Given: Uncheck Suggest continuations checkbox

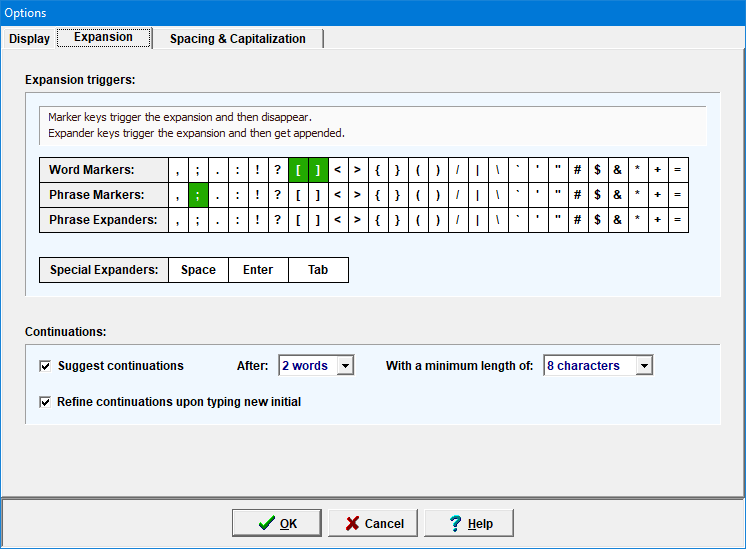Looking at the screenshot, I should pyautogui.click(x=45, y=366).
